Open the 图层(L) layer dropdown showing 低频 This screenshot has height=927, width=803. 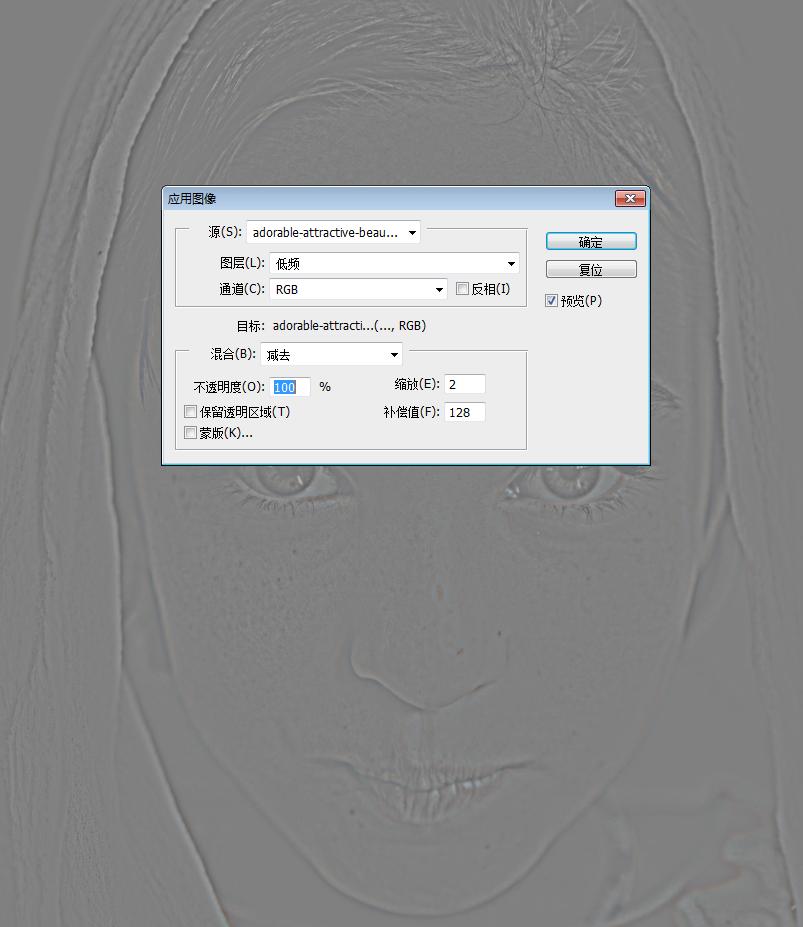[394, 264]
